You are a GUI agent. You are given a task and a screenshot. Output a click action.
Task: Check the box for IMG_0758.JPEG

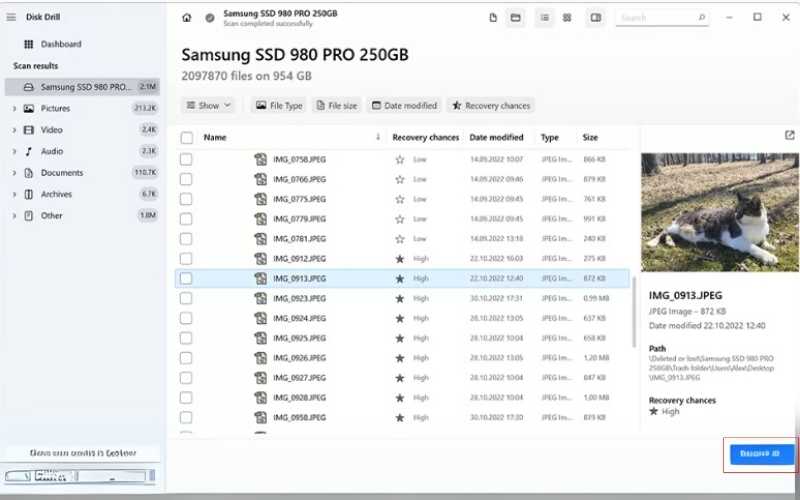186,160
